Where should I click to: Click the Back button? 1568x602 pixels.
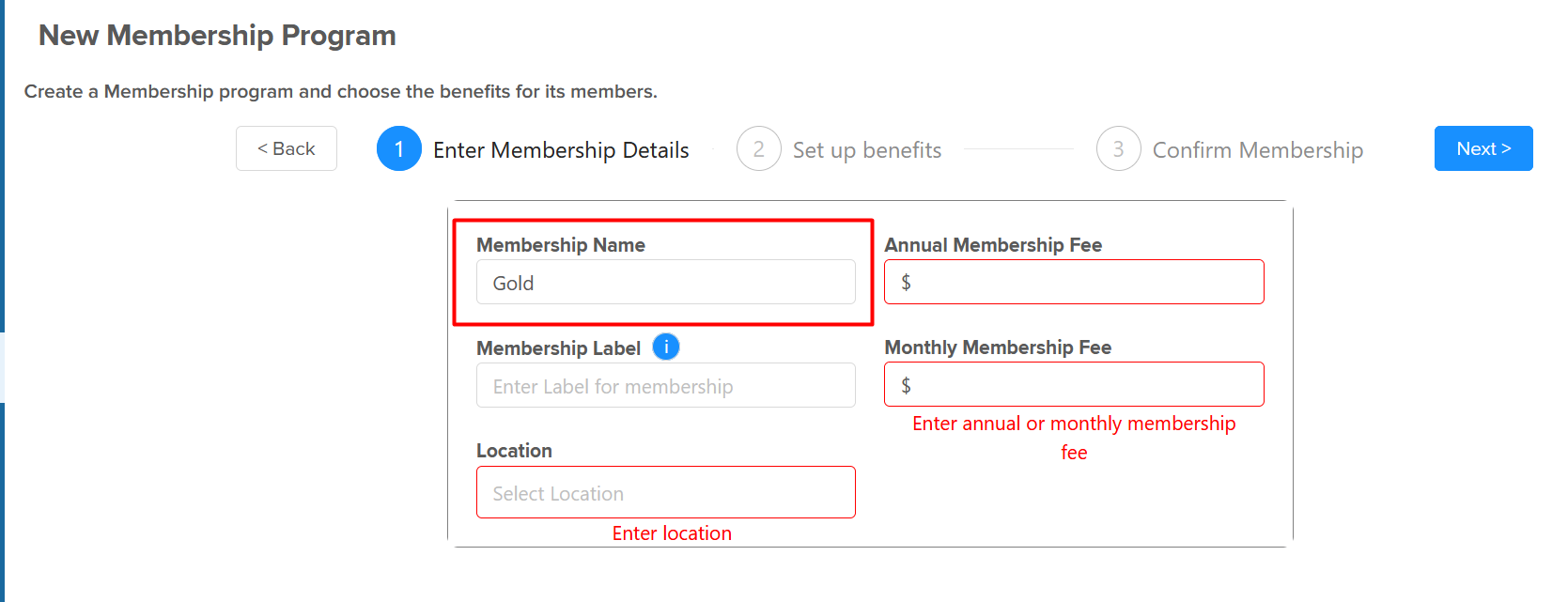[x=286, y=147]
